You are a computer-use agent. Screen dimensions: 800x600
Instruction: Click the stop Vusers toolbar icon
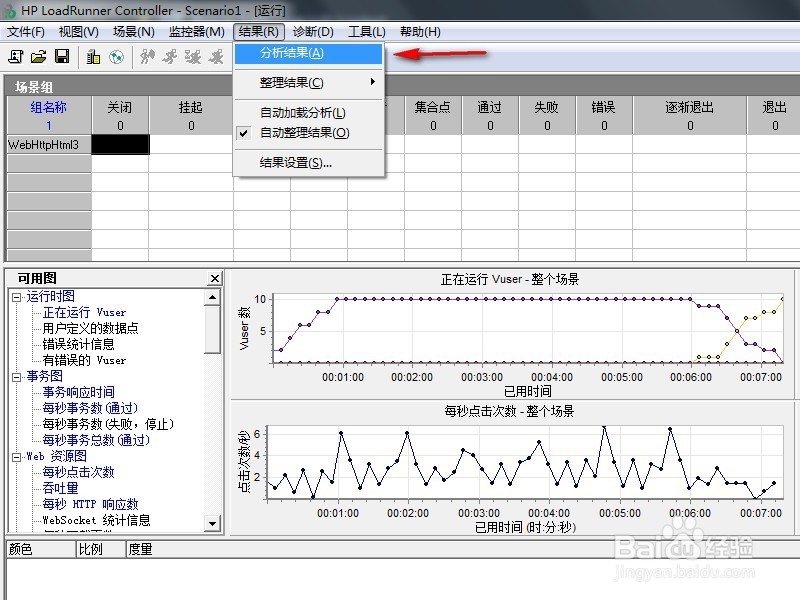point(168,57)
